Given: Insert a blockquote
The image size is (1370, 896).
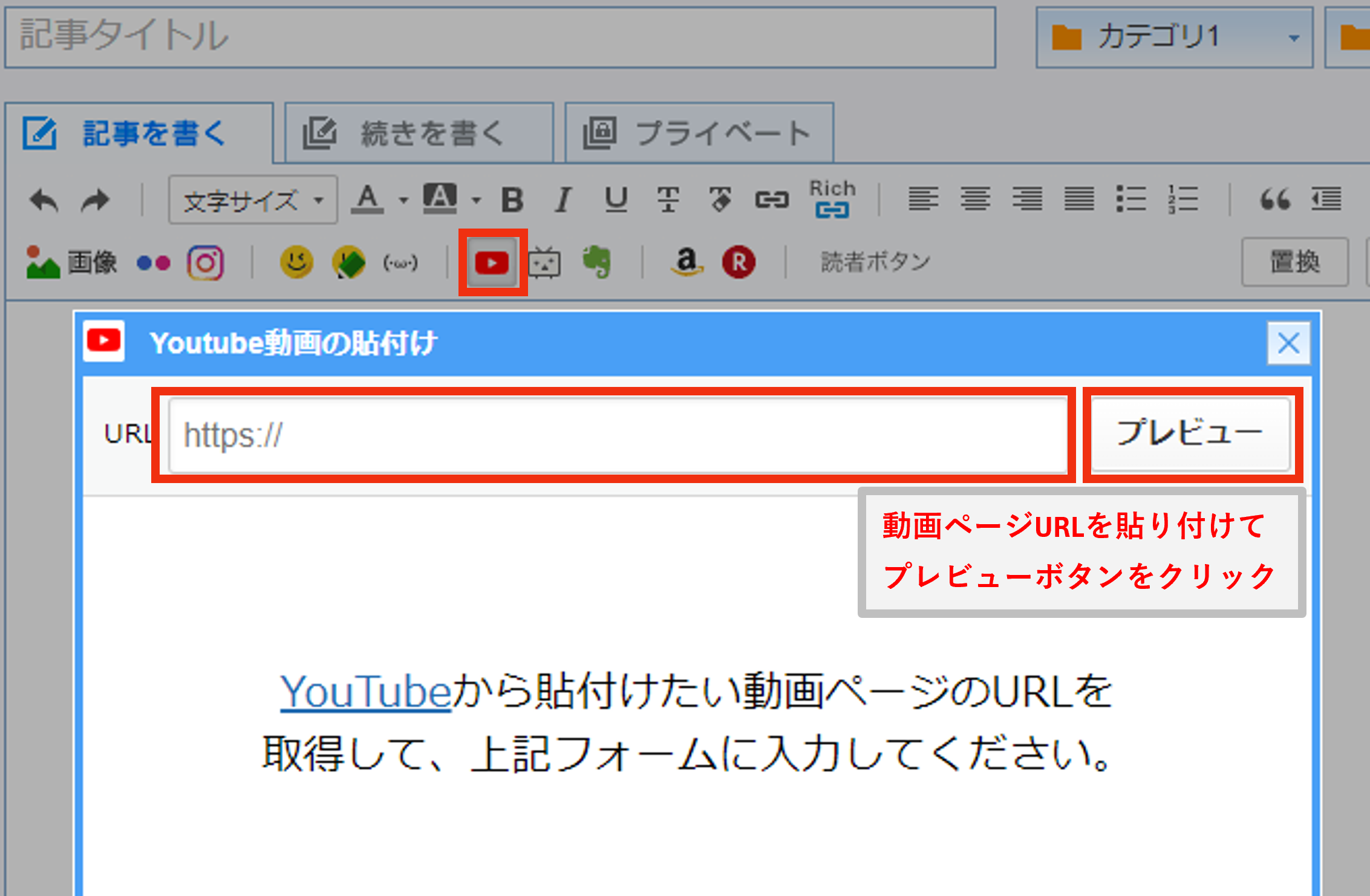Looking at the screenshot, I should [1275, 199].
